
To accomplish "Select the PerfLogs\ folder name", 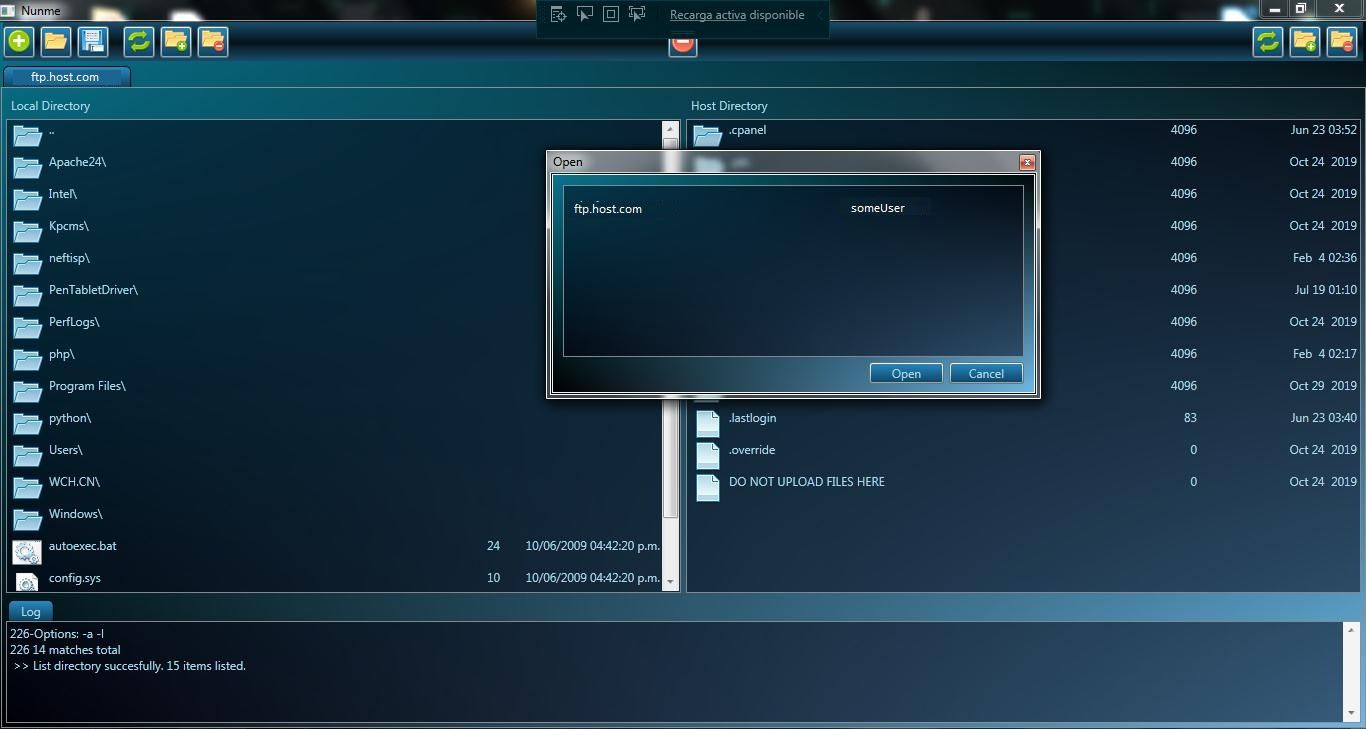I will 74,321.
